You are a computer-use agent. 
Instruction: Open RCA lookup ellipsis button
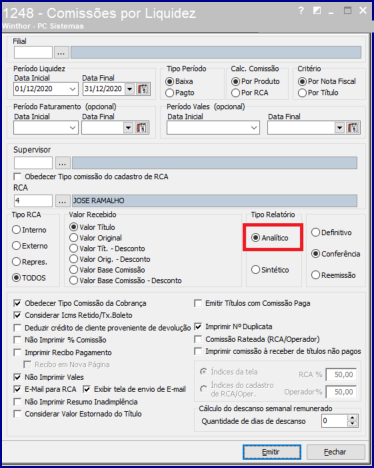[x=62, y=201]
